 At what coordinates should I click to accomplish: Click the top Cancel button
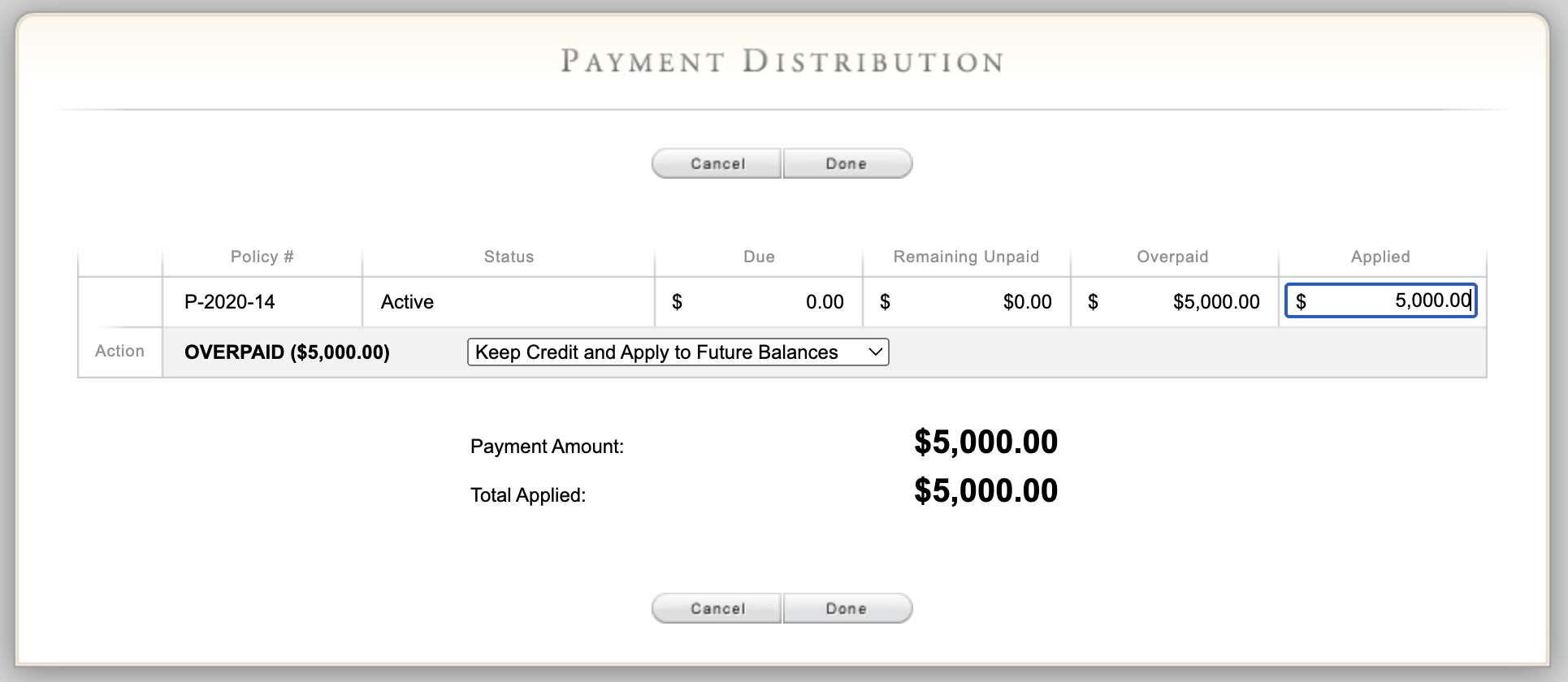tap(717, 163)
